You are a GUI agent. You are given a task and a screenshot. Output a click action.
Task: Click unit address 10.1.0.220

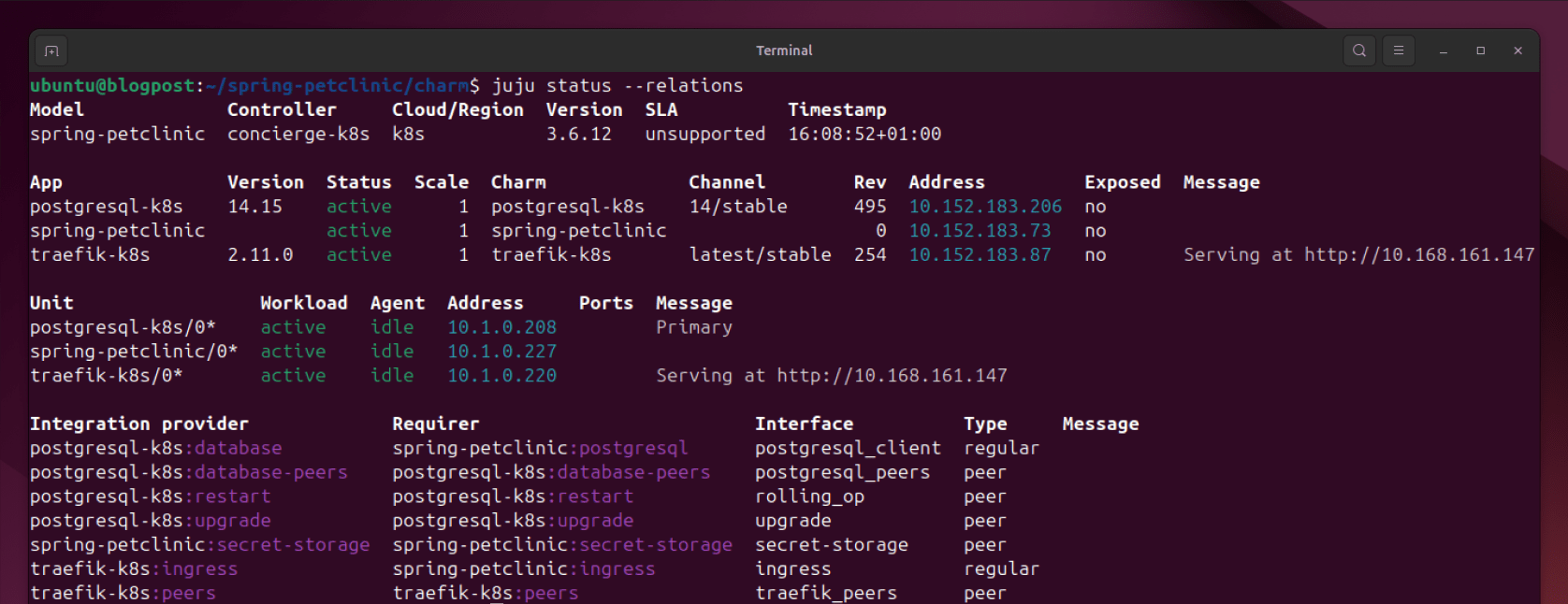point(501,376)
